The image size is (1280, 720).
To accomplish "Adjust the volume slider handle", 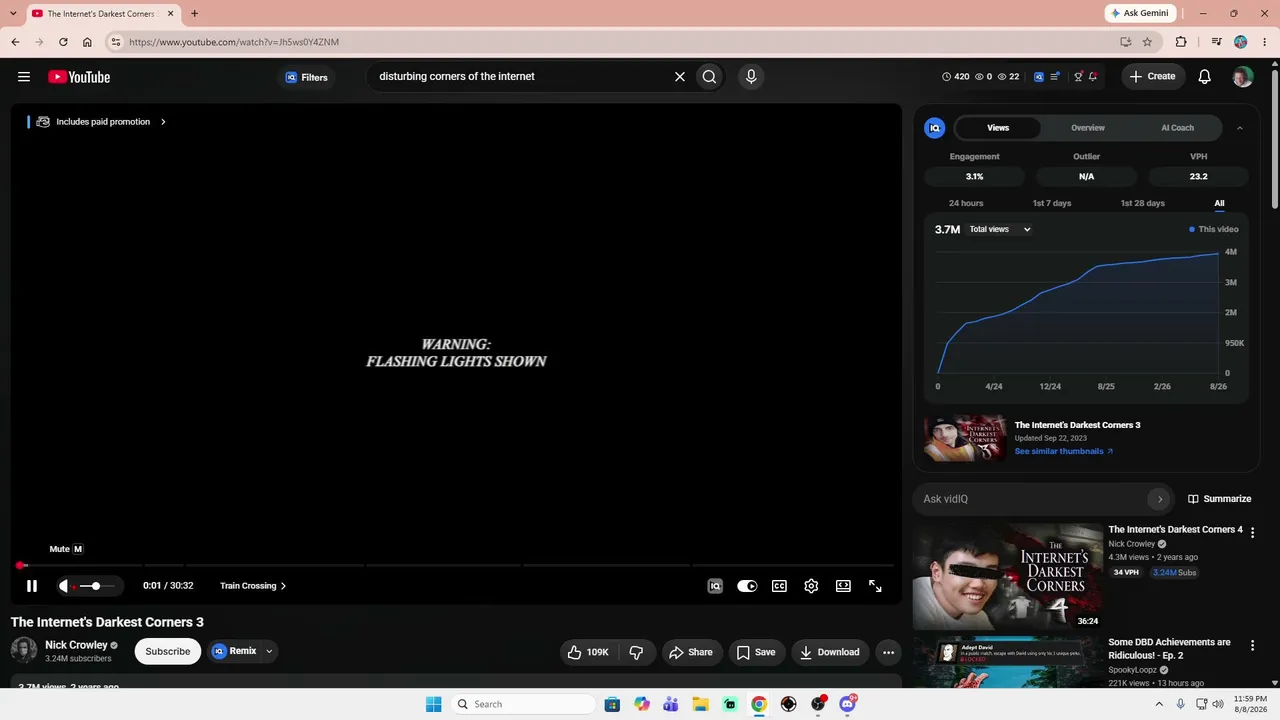I will (x=96, y=586).
